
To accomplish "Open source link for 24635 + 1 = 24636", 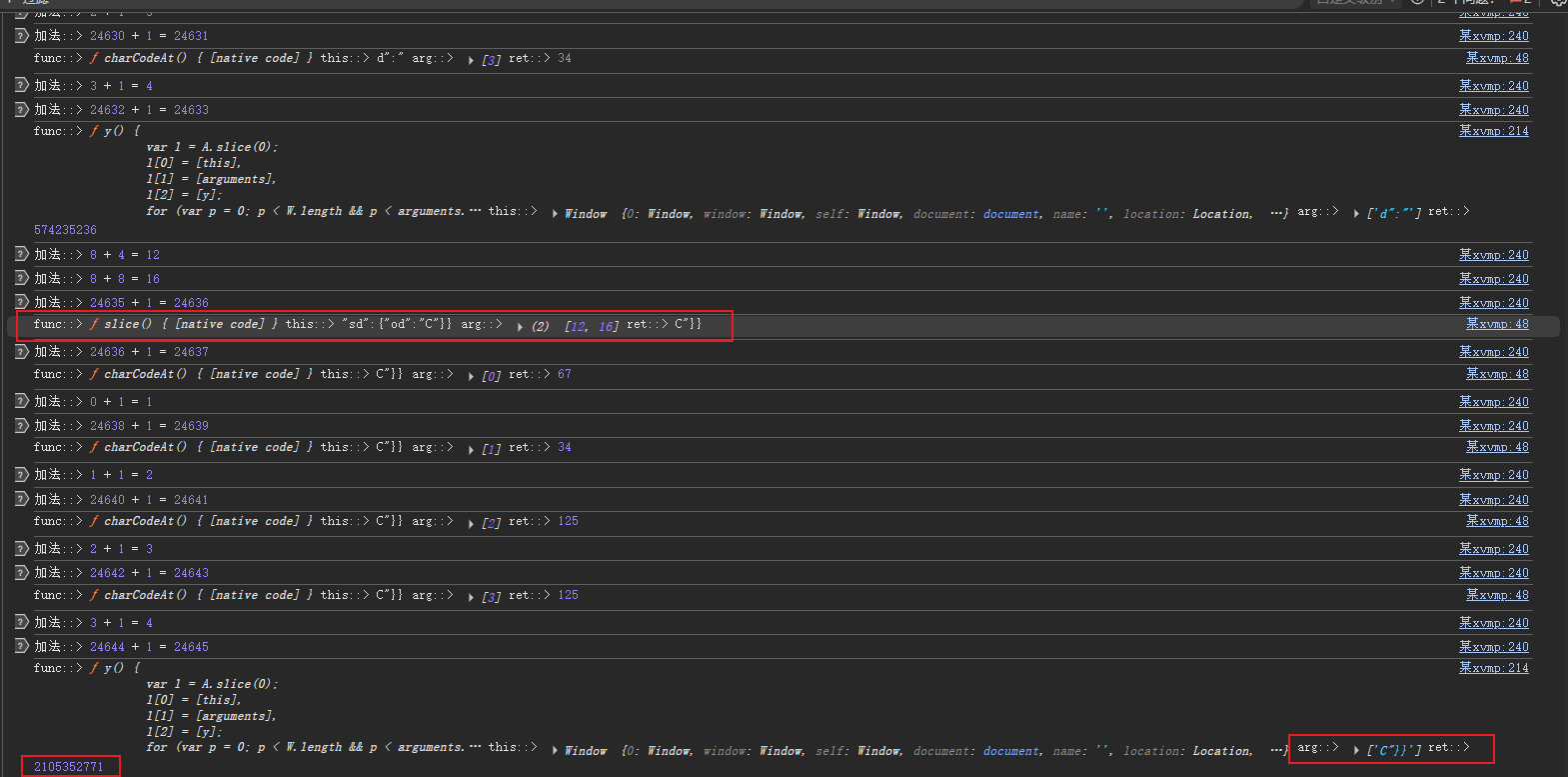I will [x=1493, y=303].
